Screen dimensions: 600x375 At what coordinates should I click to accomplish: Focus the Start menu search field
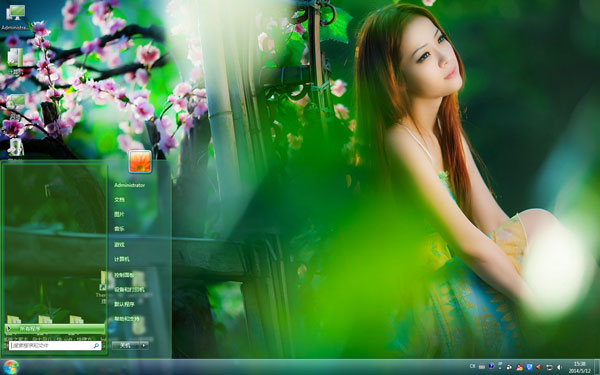click(55, 346)
